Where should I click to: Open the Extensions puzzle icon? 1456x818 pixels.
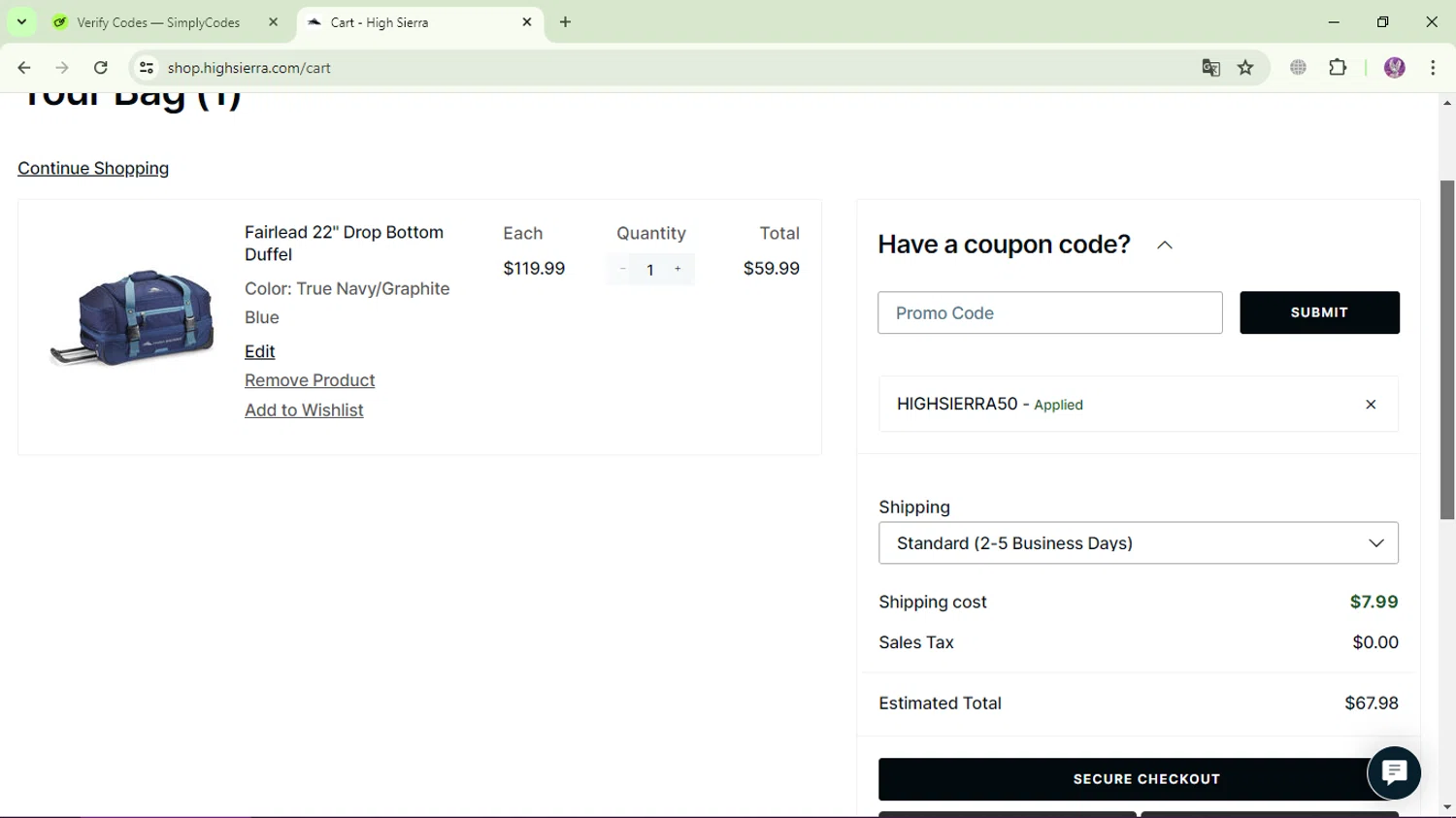coord(1338,68)
